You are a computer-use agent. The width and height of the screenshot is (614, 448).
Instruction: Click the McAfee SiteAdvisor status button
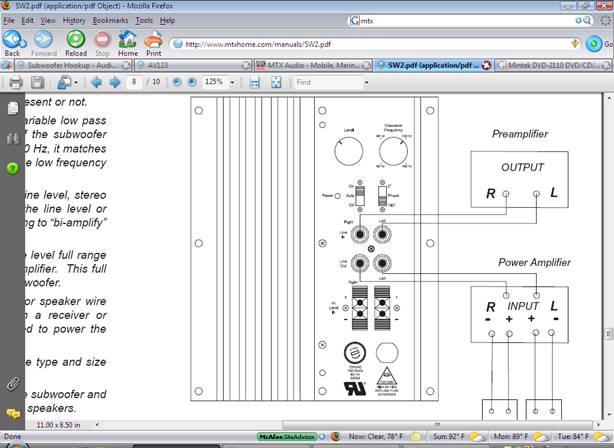[x=287, y=437]
